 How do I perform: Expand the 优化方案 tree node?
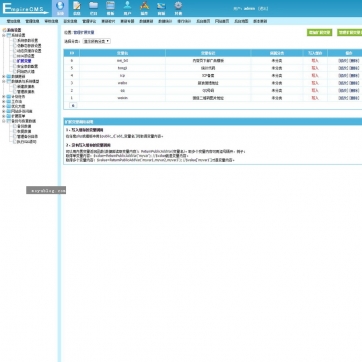coord(4,106)
